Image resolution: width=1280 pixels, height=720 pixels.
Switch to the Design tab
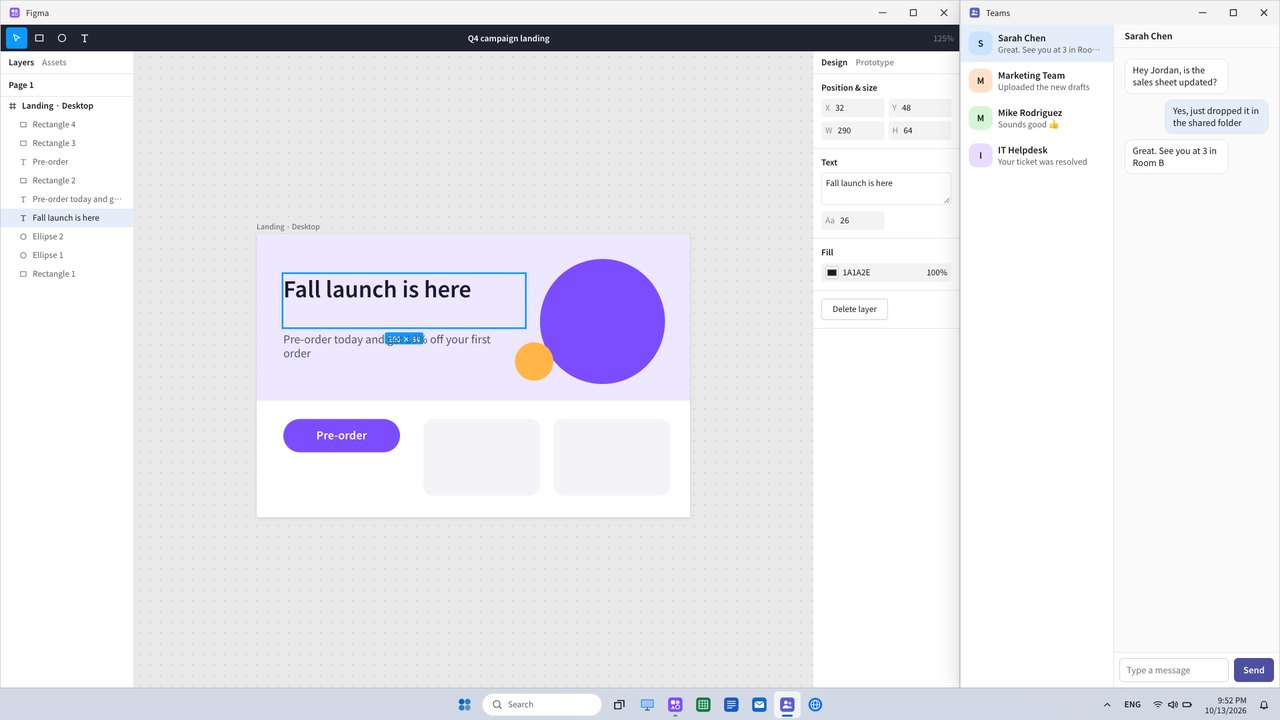(834, 62)
